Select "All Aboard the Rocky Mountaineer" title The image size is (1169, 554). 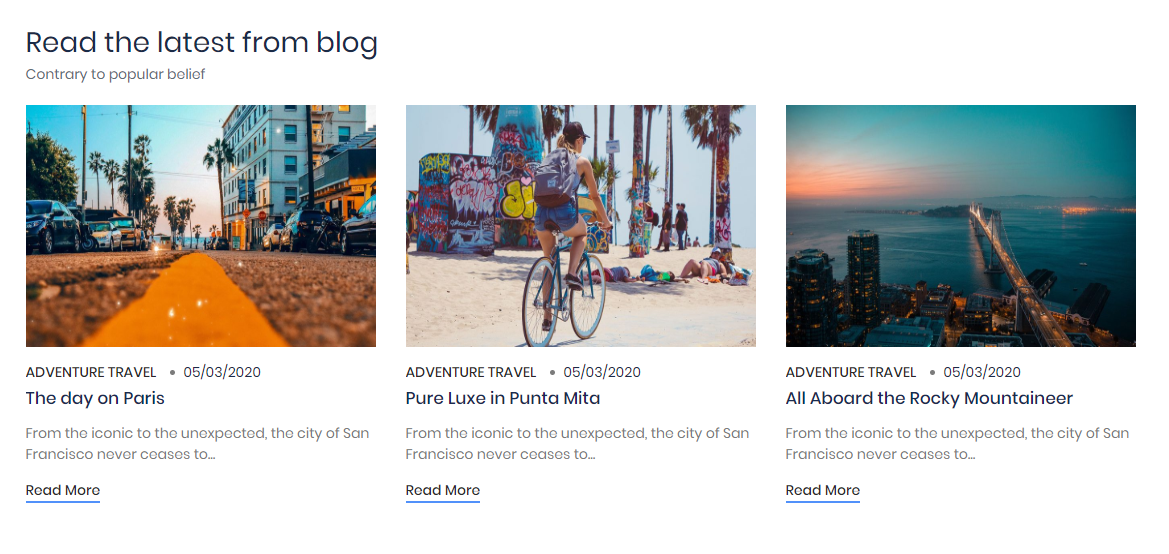(x=929, y=398)
